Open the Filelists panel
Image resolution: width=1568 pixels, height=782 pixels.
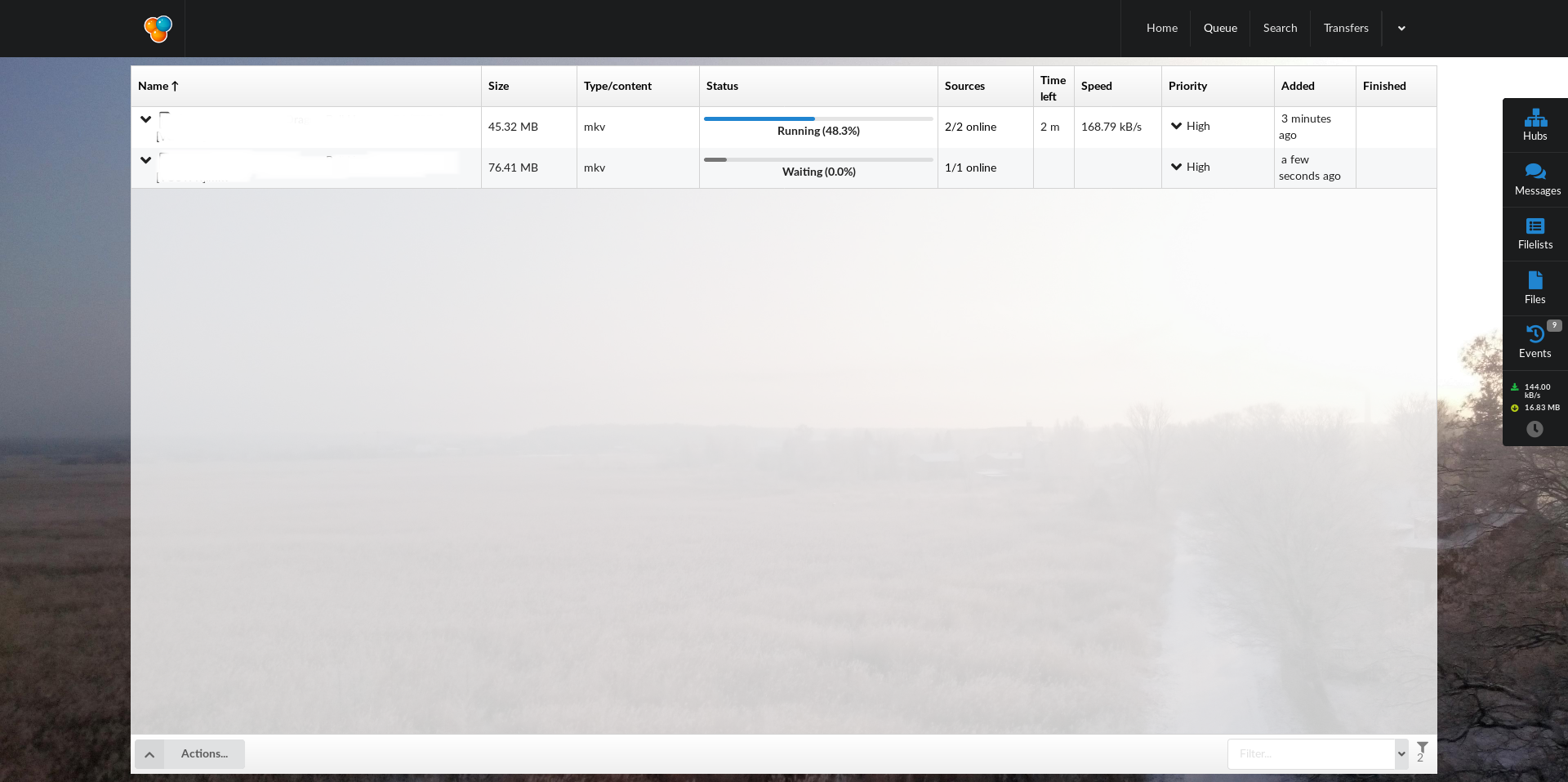click(1535, 235)
